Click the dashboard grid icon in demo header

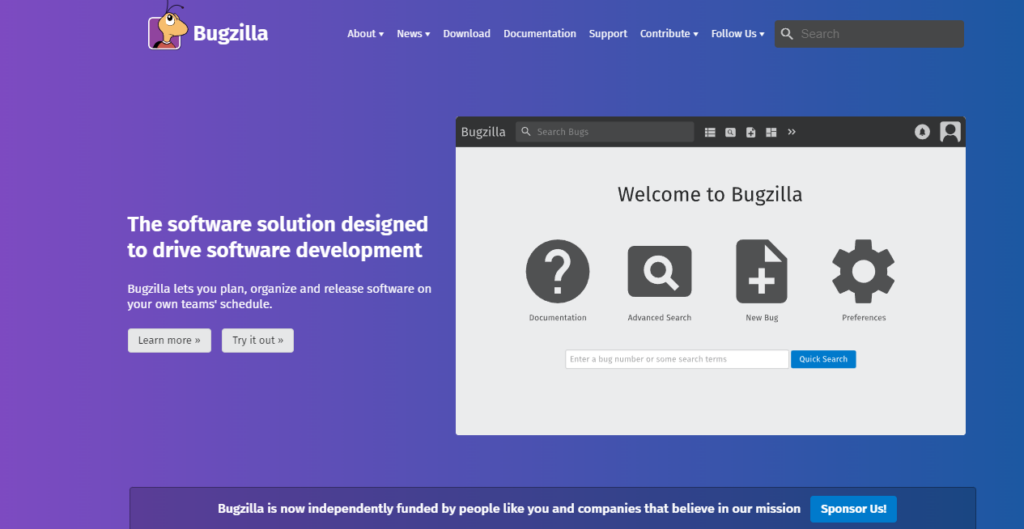(771, 132)
